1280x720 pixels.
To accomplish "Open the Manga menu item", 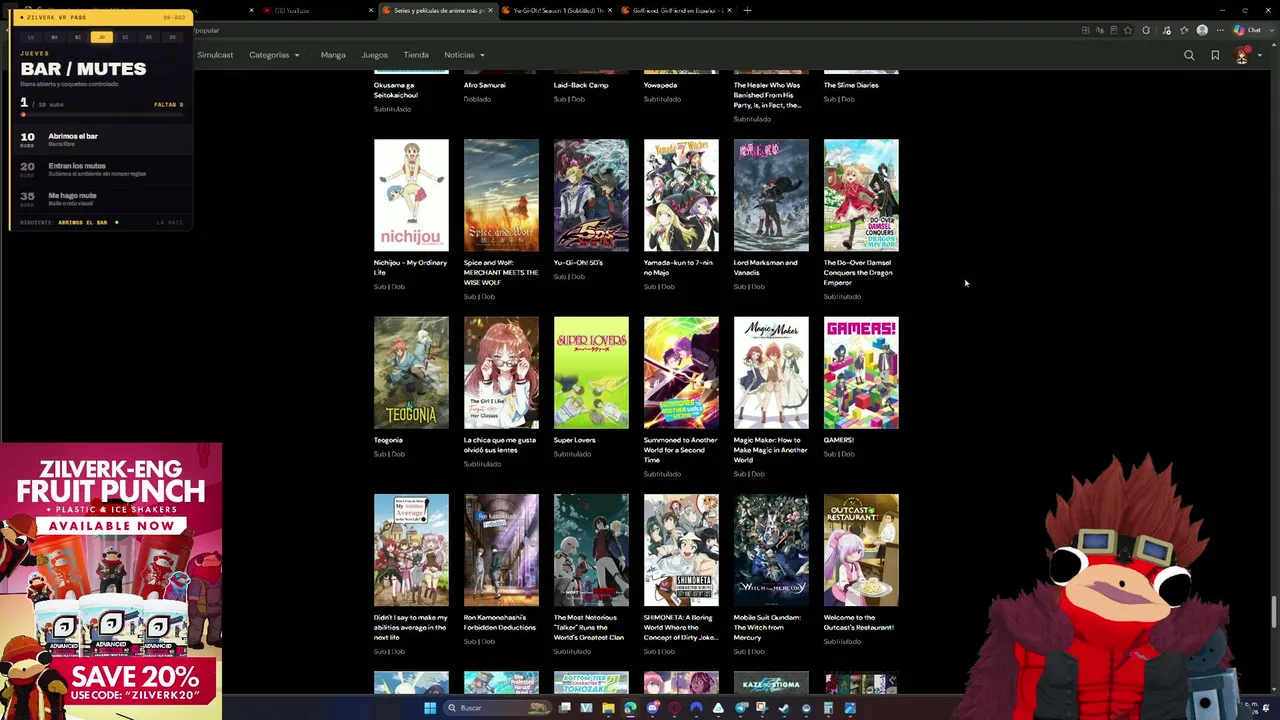I will pos(333,55).
